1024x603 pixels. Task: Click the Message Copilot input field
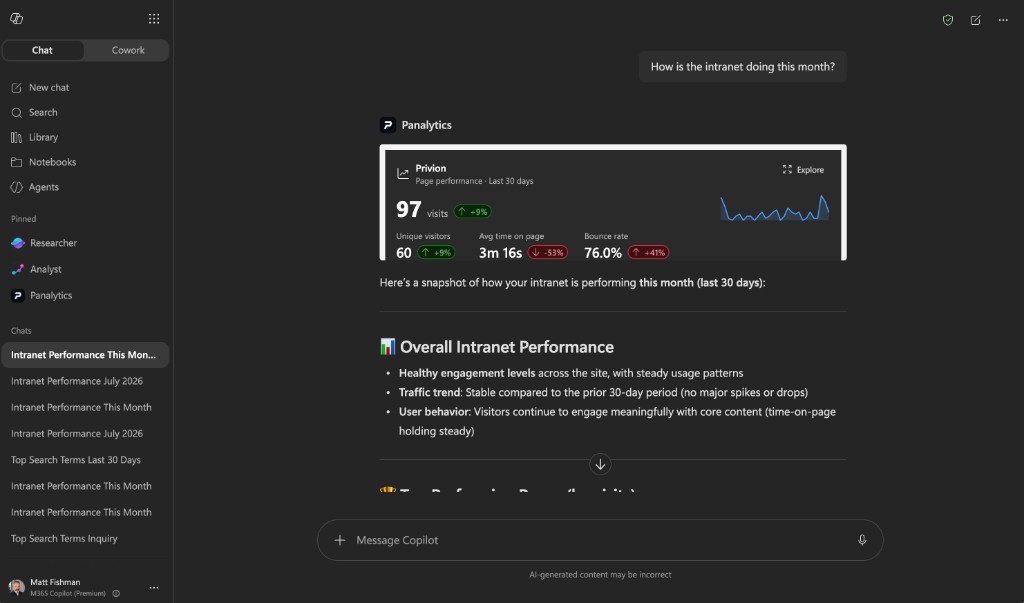[x=600, y=540]
